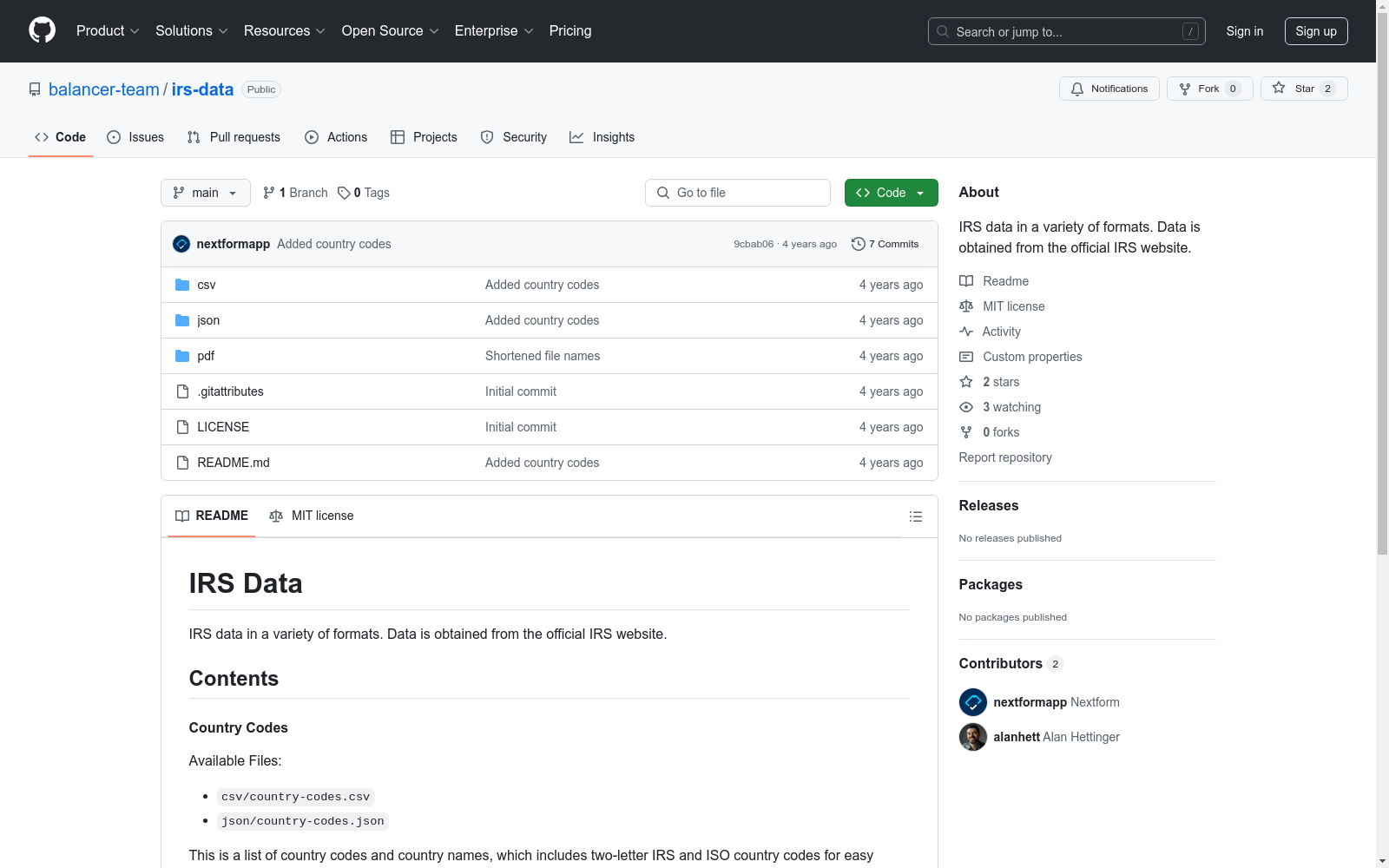
Task: Select the Code repository tab
Action: (x=61, y=137)
